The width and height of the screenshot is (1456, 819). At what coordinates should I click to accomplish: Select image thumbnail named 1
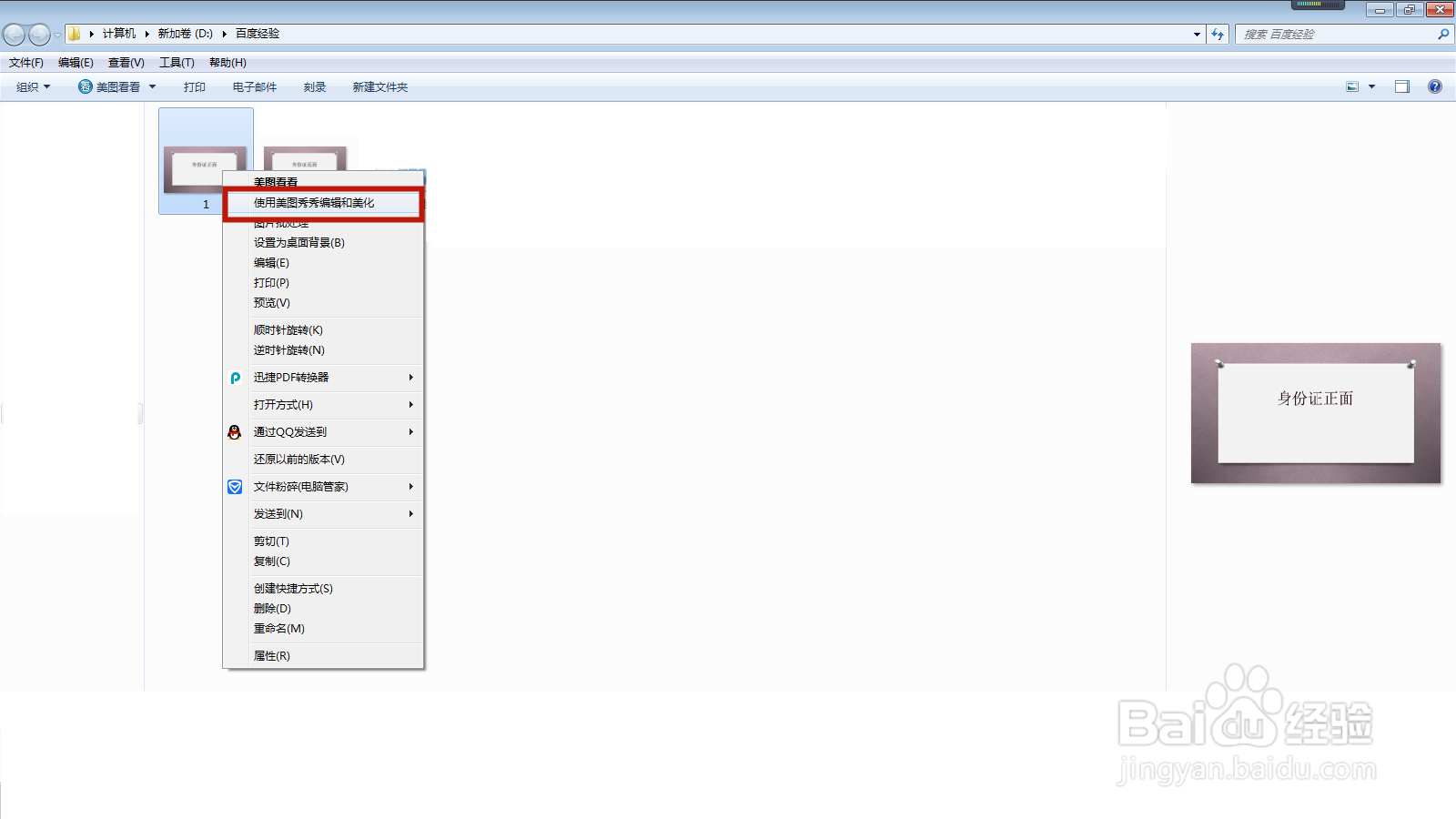tap(206, 161)
